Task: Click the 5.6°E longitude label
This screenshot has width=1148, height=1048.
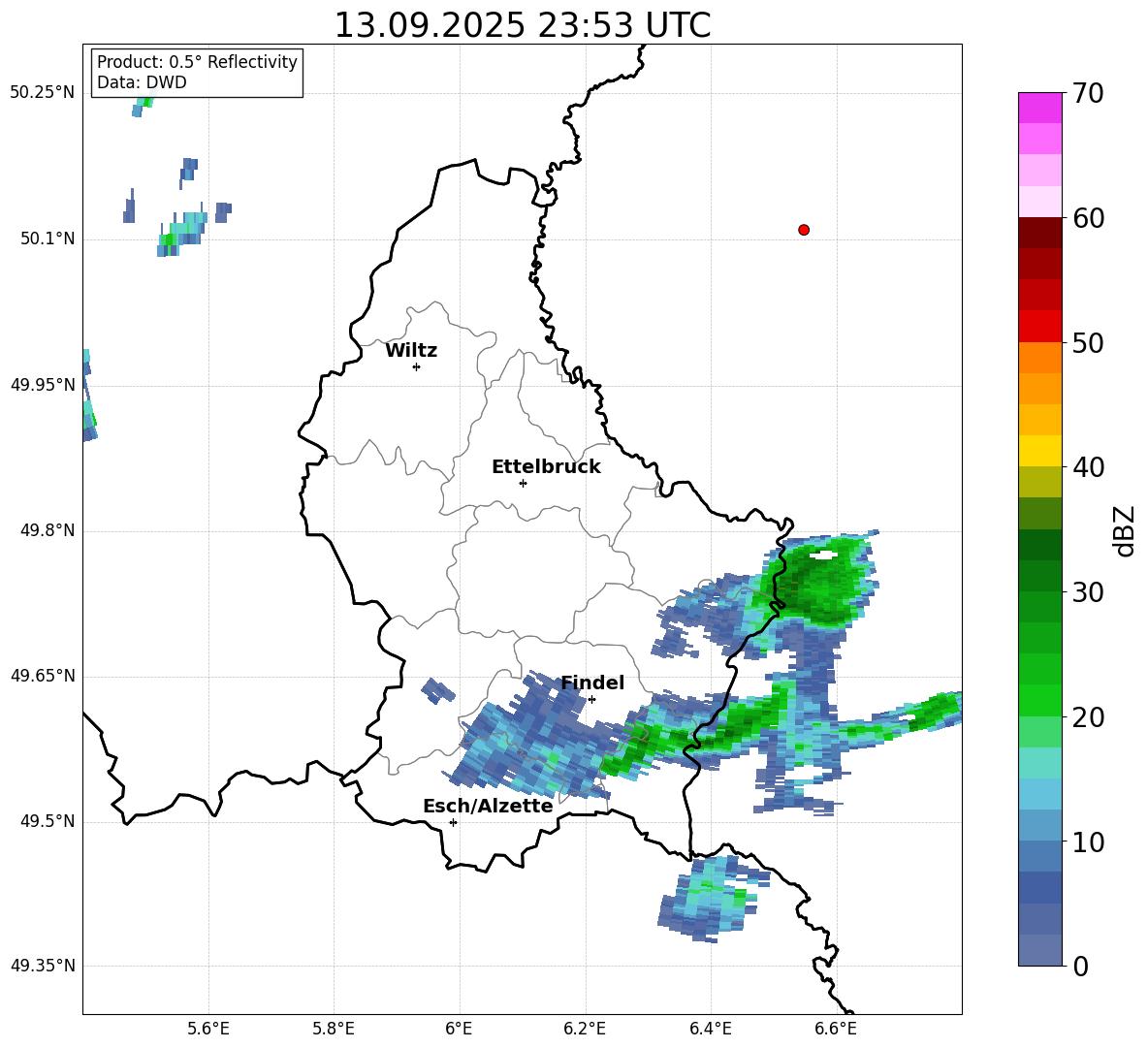Action: tap(208, 1029)
